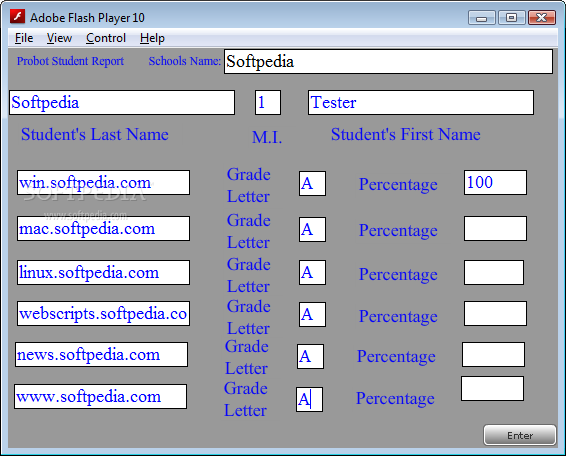The height and width of the screenshot is (456, 566).
Task: Click the Schools Name input field
Action: click(388, 62)
